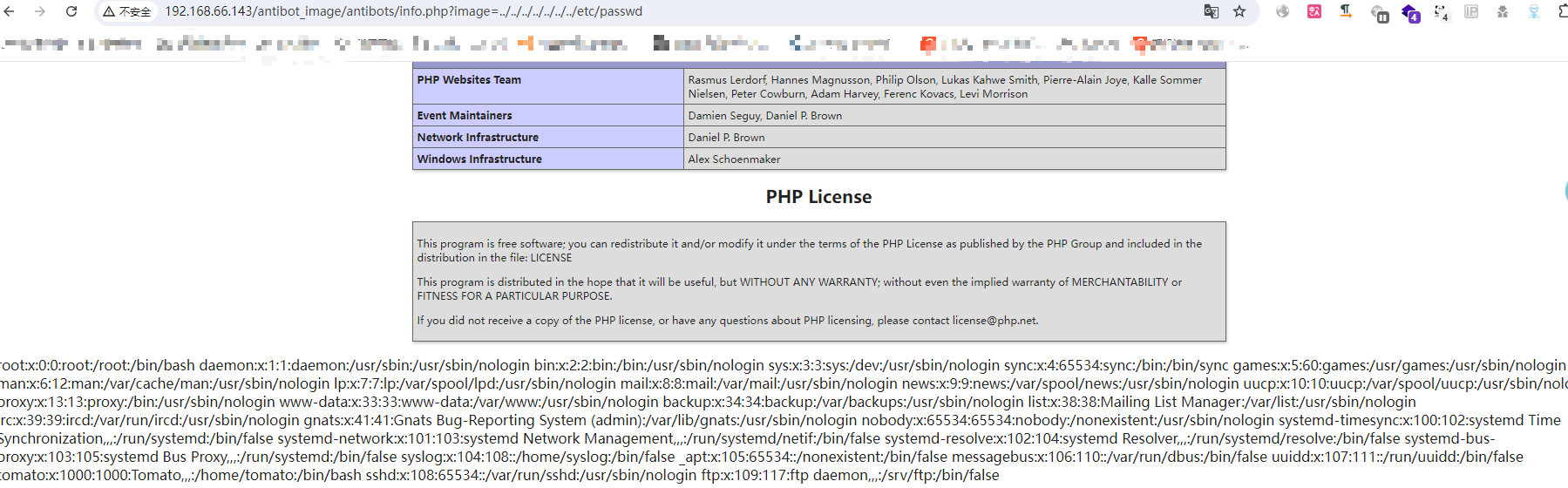Image resolution: width=1568 pixels, height=488 pixels.
Task: Click the backup:x:34:34 passwd entry
Action: [x=844, y=402]
